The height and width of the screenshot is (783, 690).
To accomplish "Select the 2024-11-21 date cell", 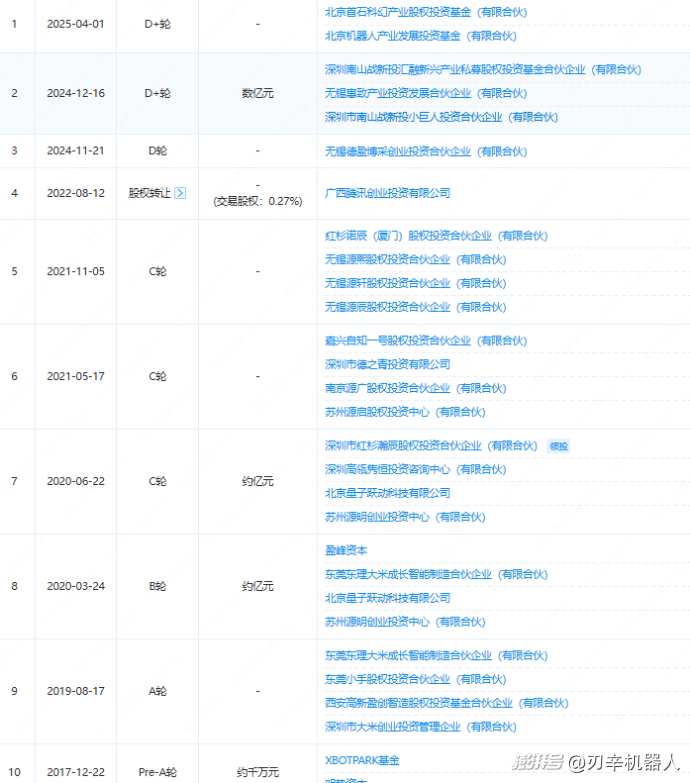I will (76, 151).
